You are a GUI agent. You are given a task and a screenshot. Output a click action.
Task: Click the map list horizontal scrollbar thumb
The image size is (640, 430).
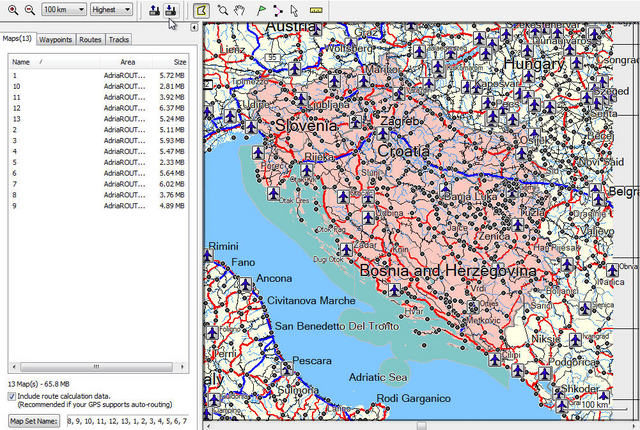(97, 367)
